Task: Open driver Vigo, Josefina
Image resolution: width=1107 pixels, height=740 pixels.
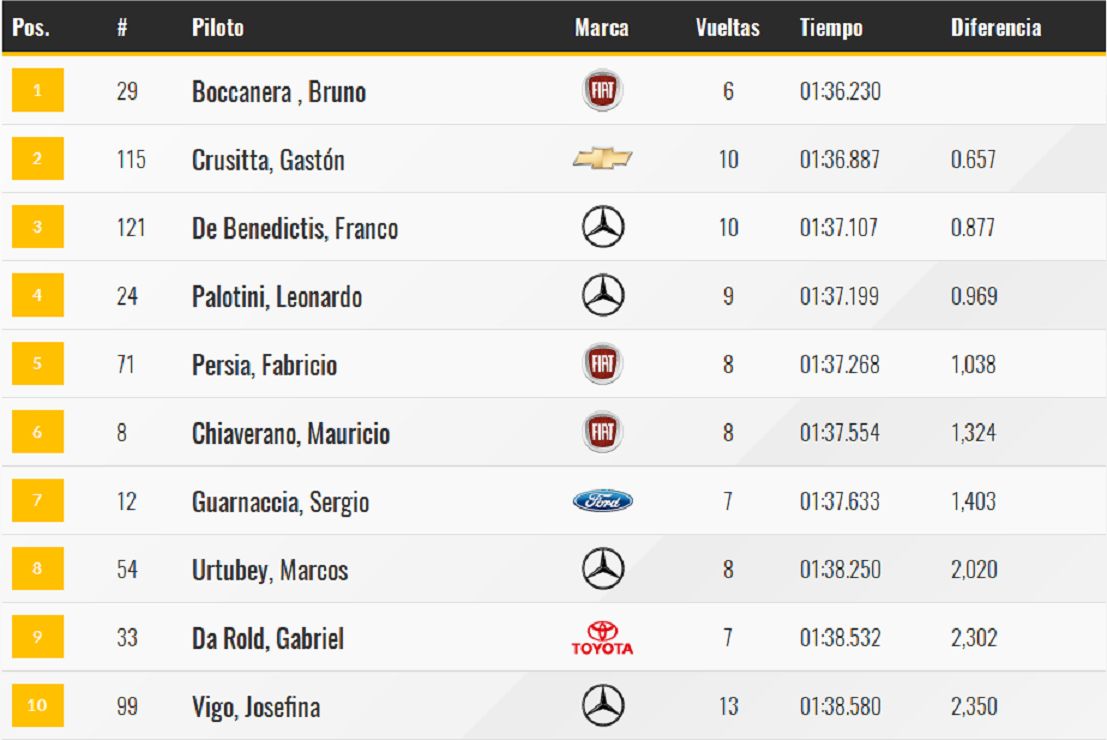Action: (x=256, y=707)
